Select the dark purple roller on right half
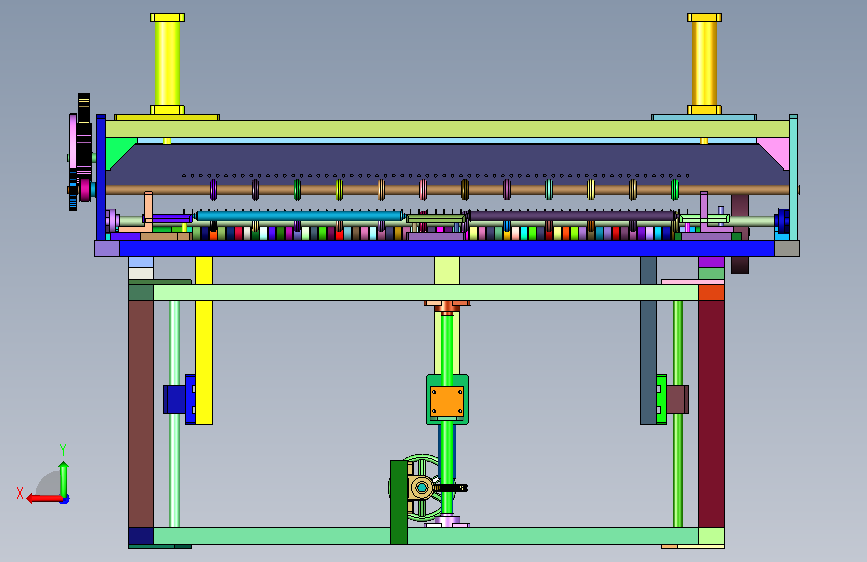 coord(571,216)
